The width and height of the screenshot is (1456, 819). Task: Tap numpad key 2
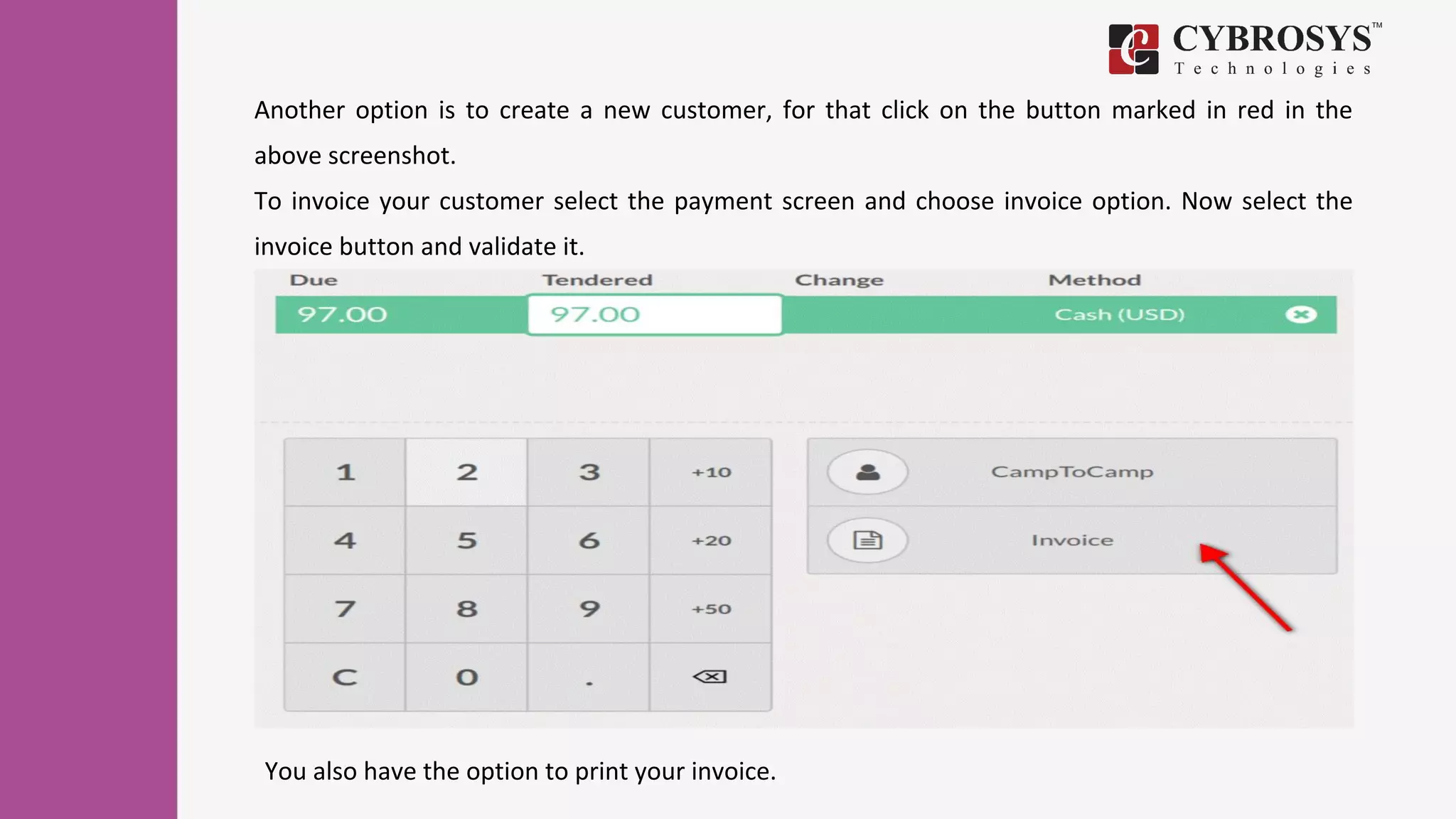click(x=466, y=472)
